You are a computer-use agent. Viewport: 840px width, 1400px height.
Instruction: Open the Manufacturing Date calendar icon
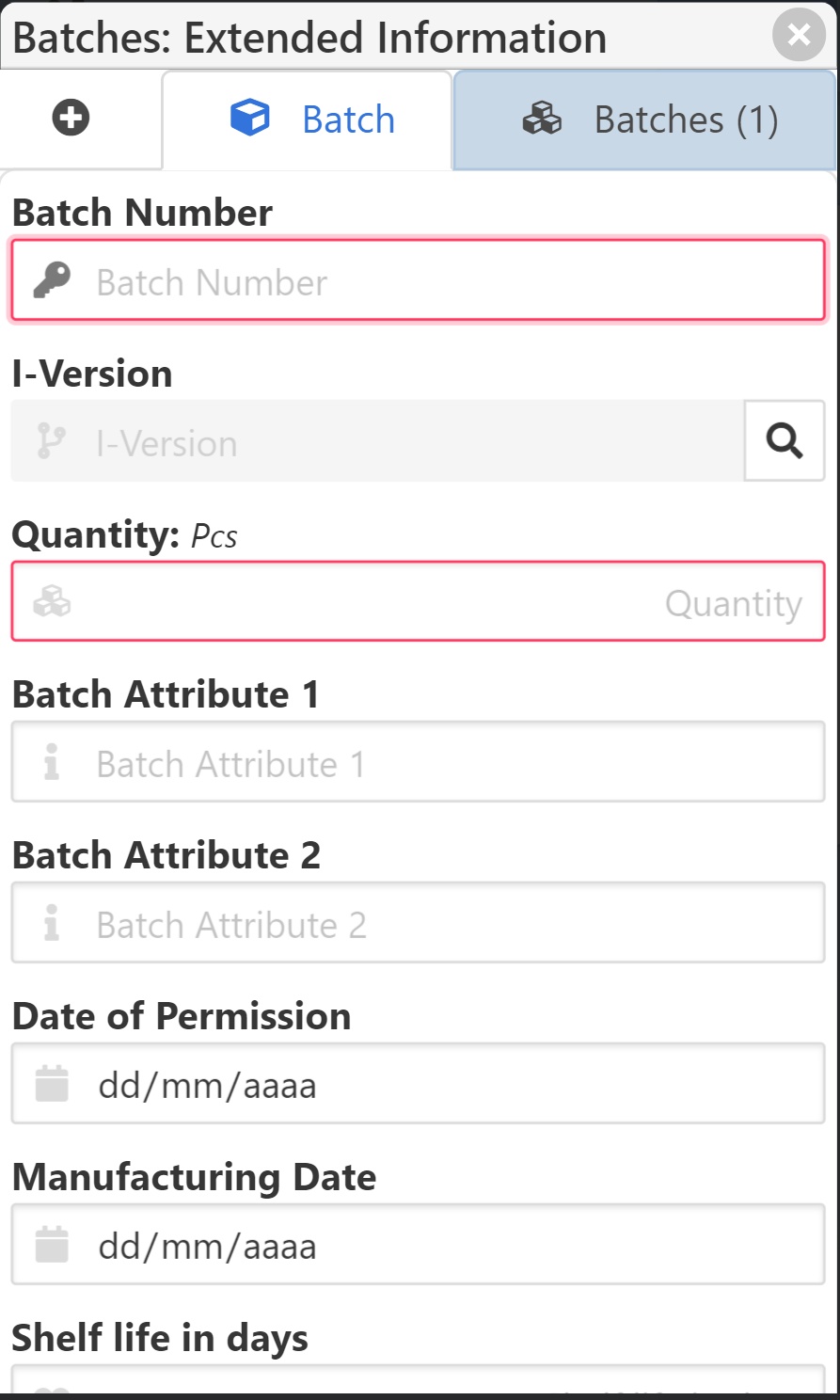pos(50,1244)
